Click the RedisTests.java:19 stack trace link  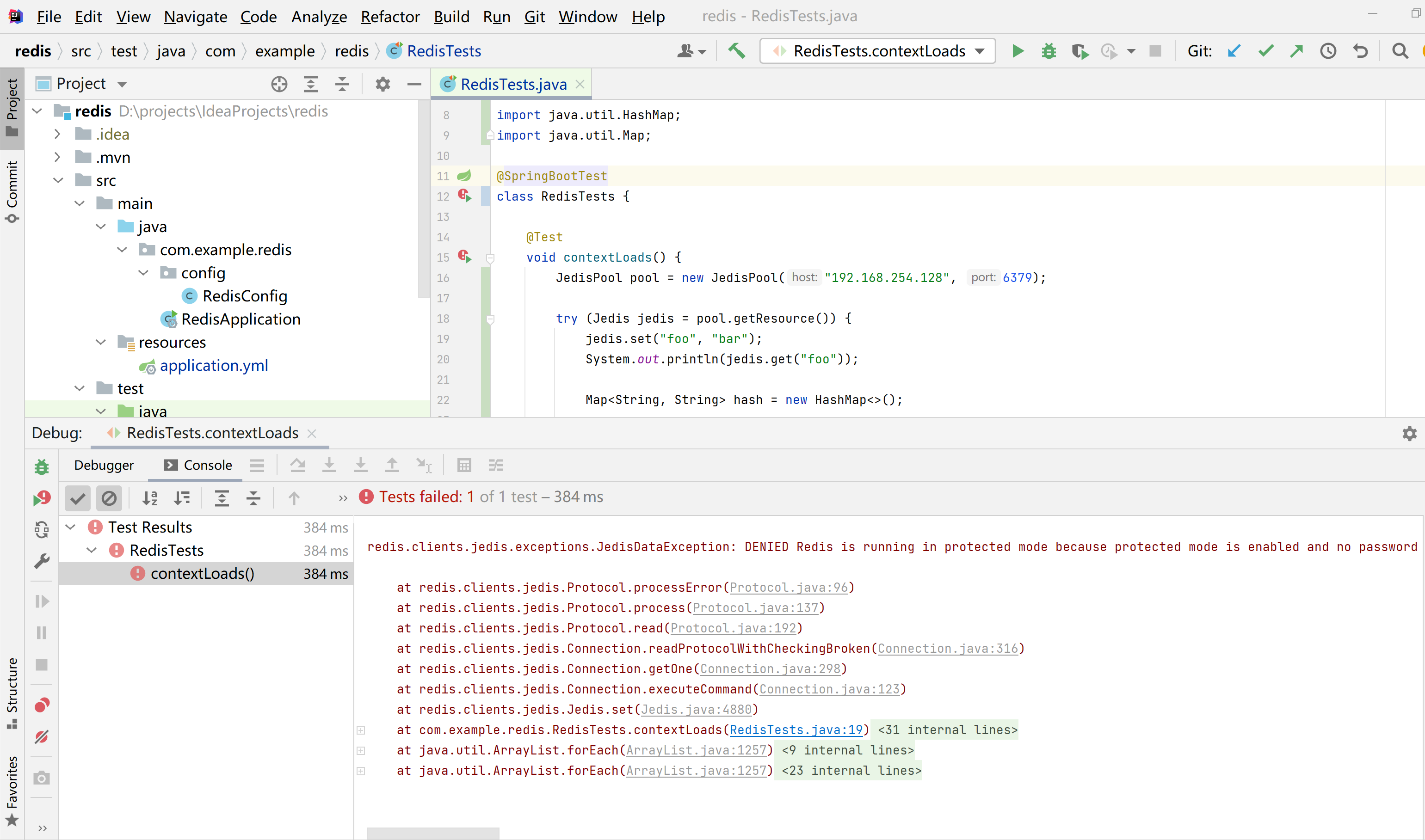point(796,730)
